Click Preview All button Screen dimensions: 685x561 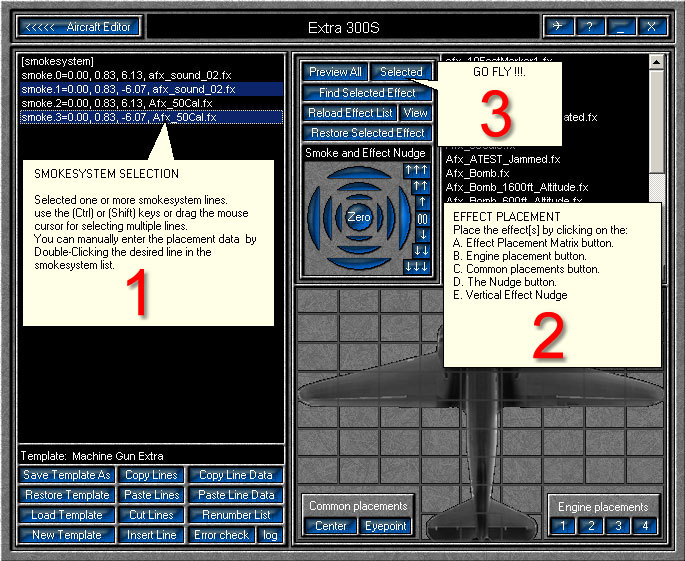335,72
